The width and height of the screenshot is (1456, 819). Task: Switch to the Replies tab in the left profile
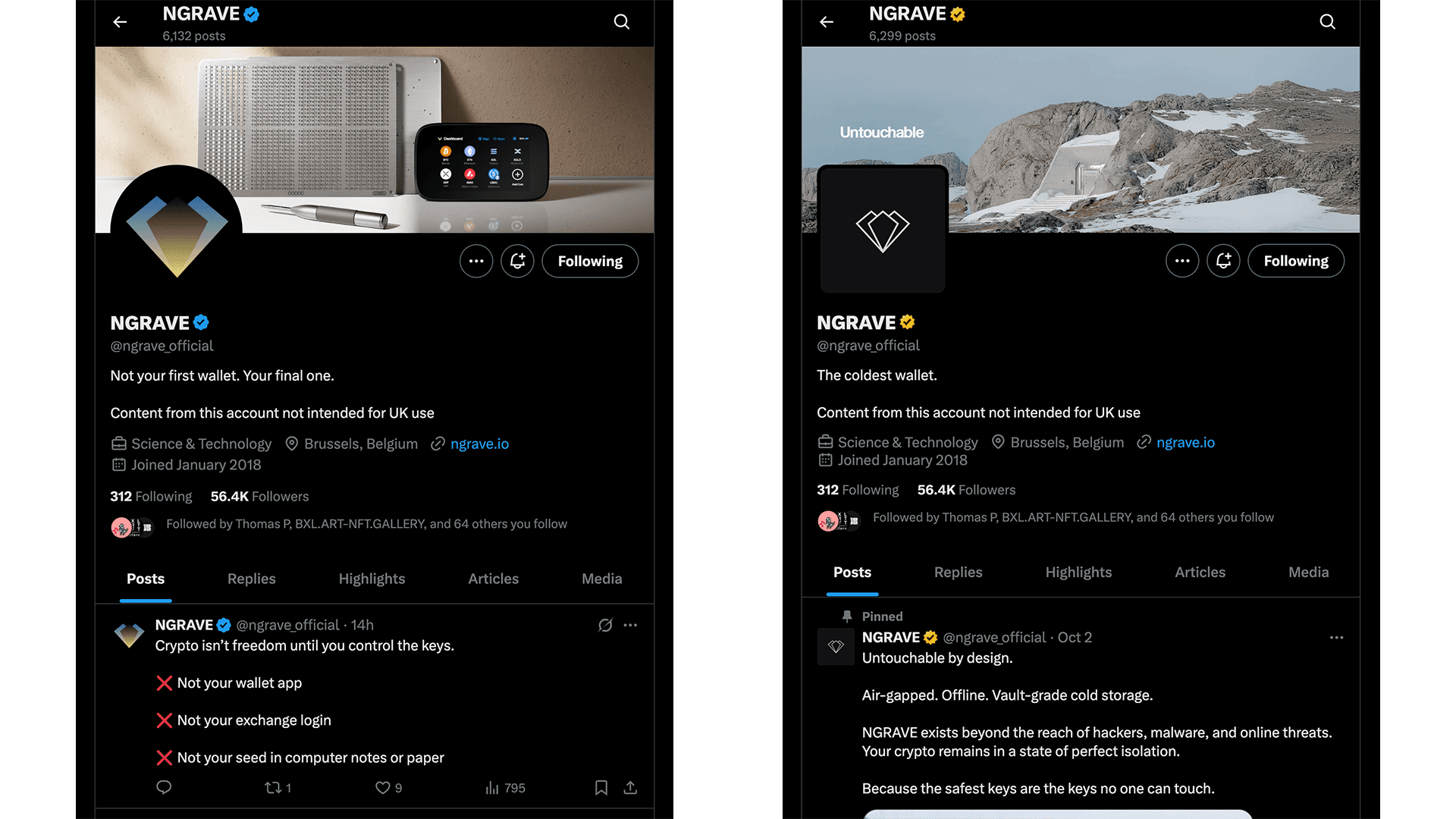[252, 579]
